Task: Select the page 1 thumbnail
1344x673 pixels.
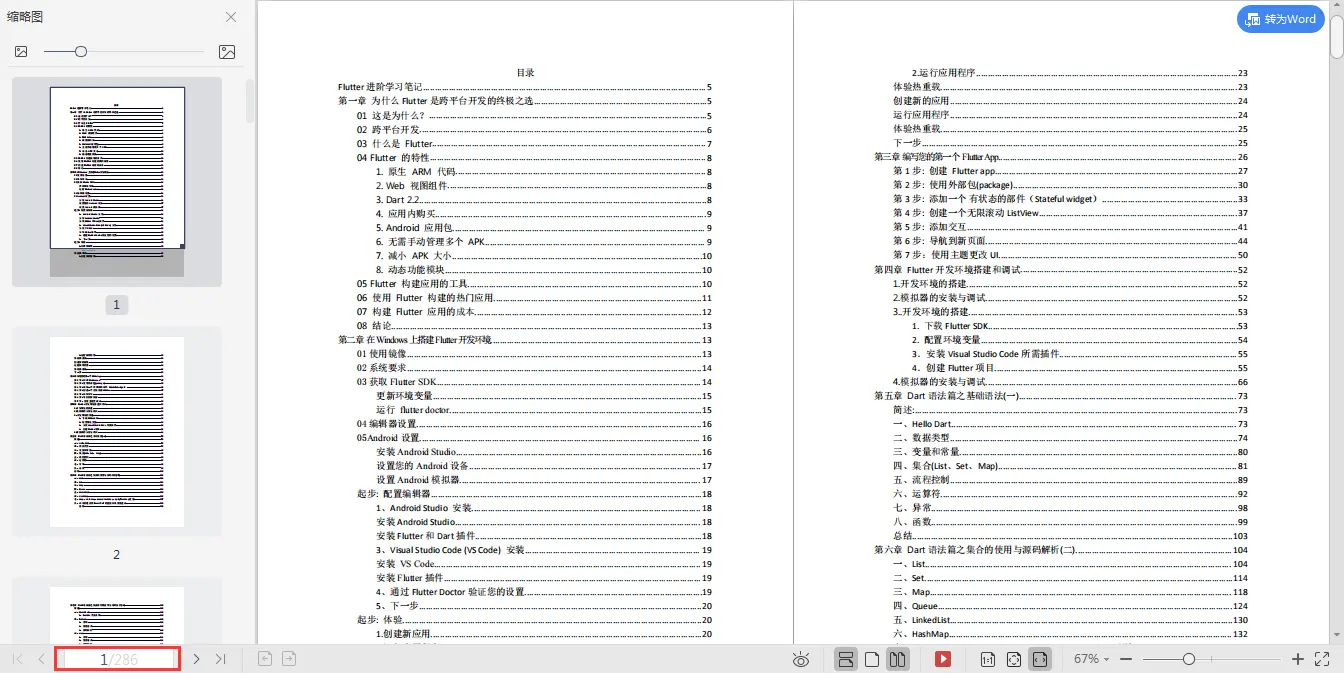Action: pyautogui.click(x=117, y=181)
